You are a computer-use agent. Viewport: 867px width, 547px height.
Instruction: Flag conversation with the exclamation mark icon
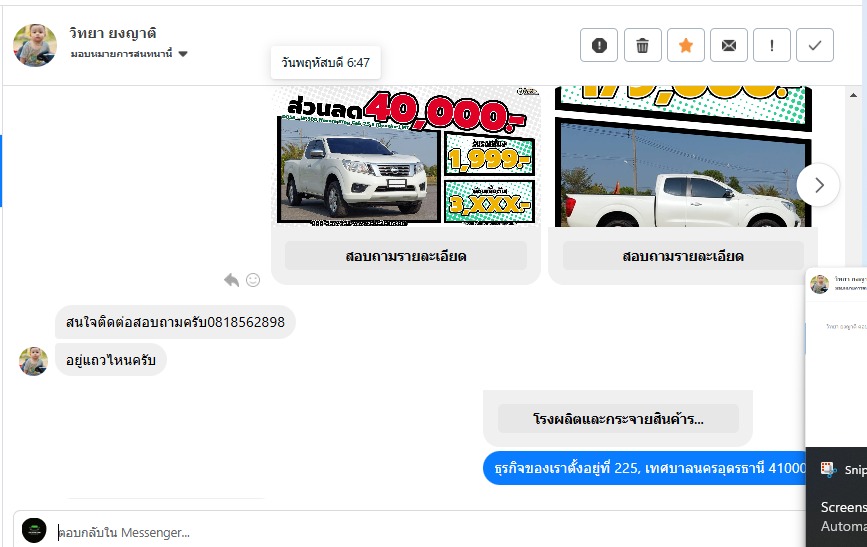click(772, 45)
